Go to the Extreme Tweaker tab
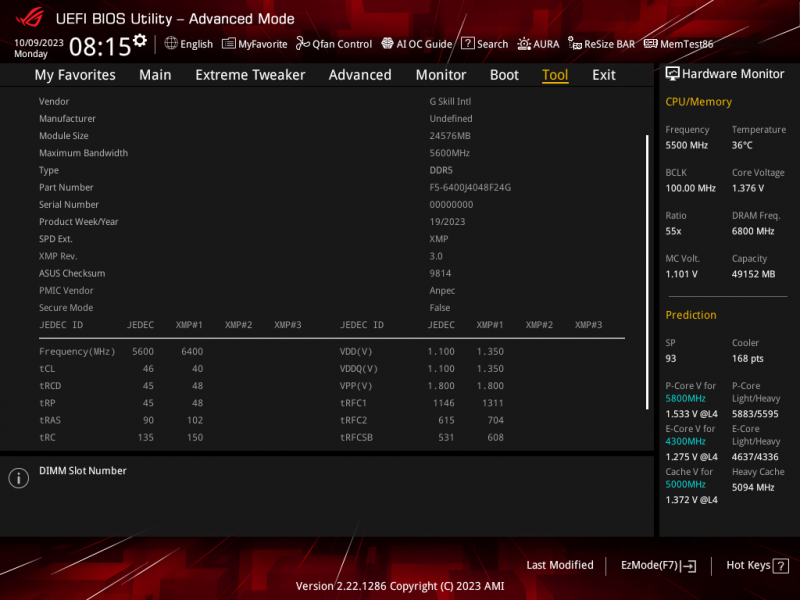The height and width of the screenshot is (600, 800). click(250, 75)
